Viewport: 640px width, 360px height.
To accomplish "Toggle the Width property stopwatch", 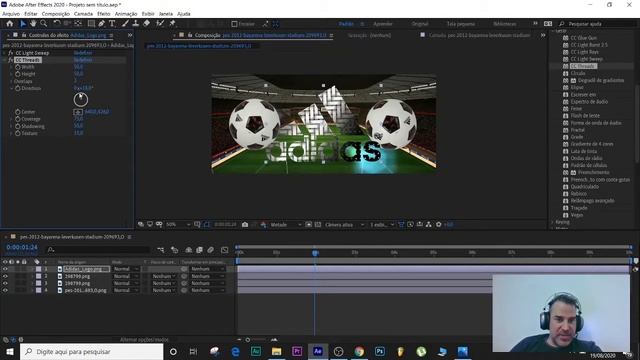I will (18, 67).
